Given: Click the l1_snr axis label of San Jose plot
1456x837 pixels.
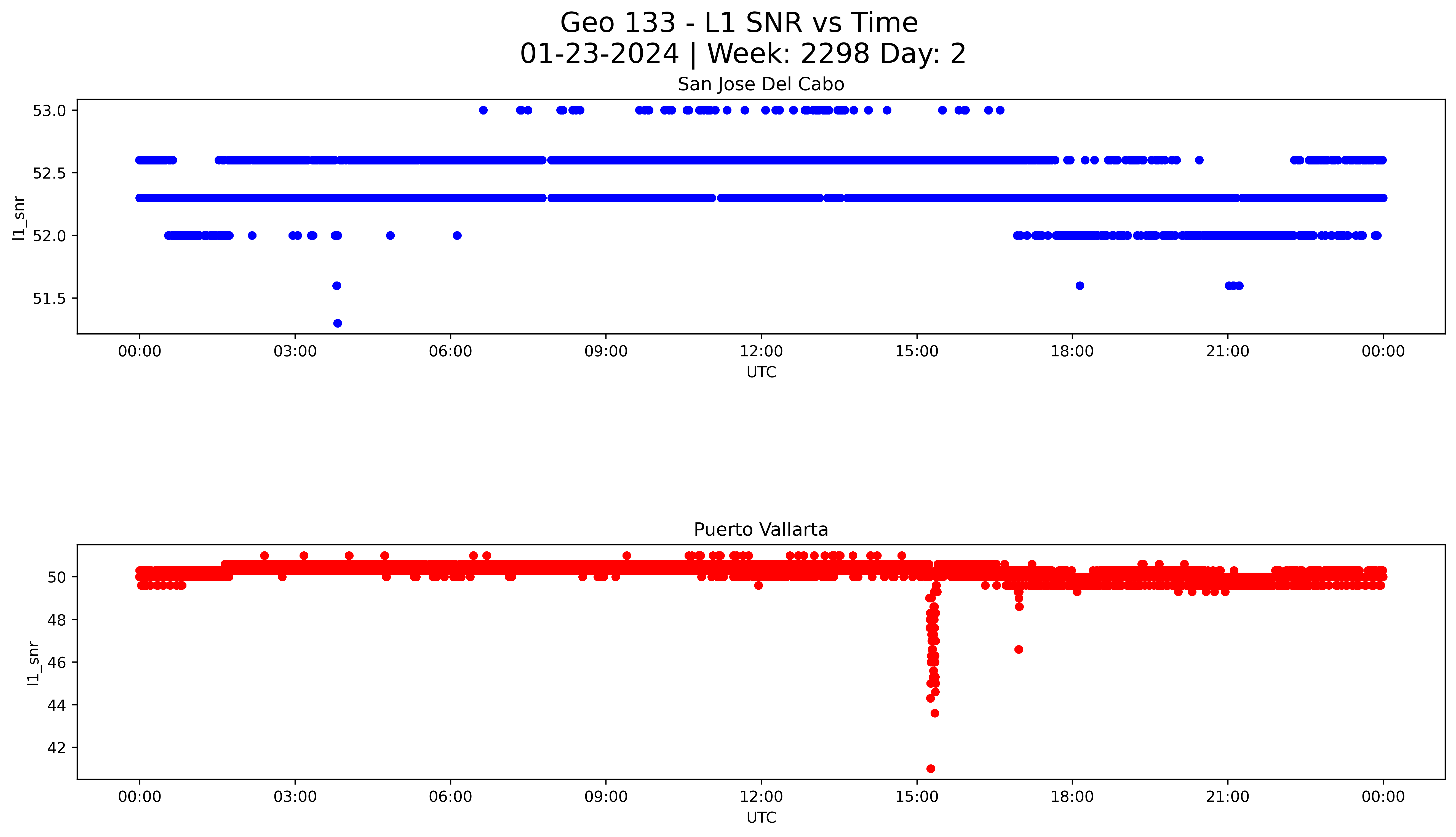Looking at the screenshot, I should coord(18,218).
